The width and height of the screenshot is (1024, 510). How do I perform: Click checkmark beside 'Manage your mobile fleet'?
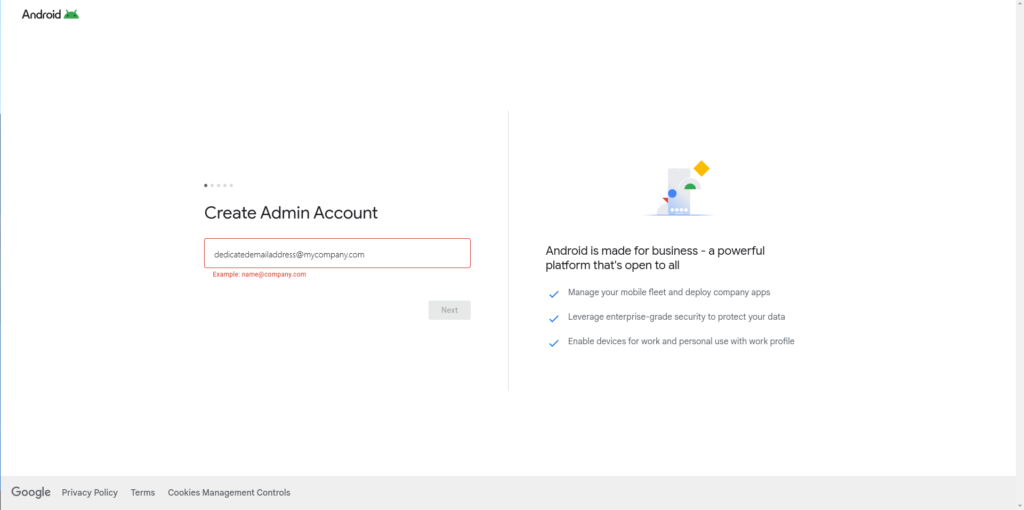click(x=554, y=294)
